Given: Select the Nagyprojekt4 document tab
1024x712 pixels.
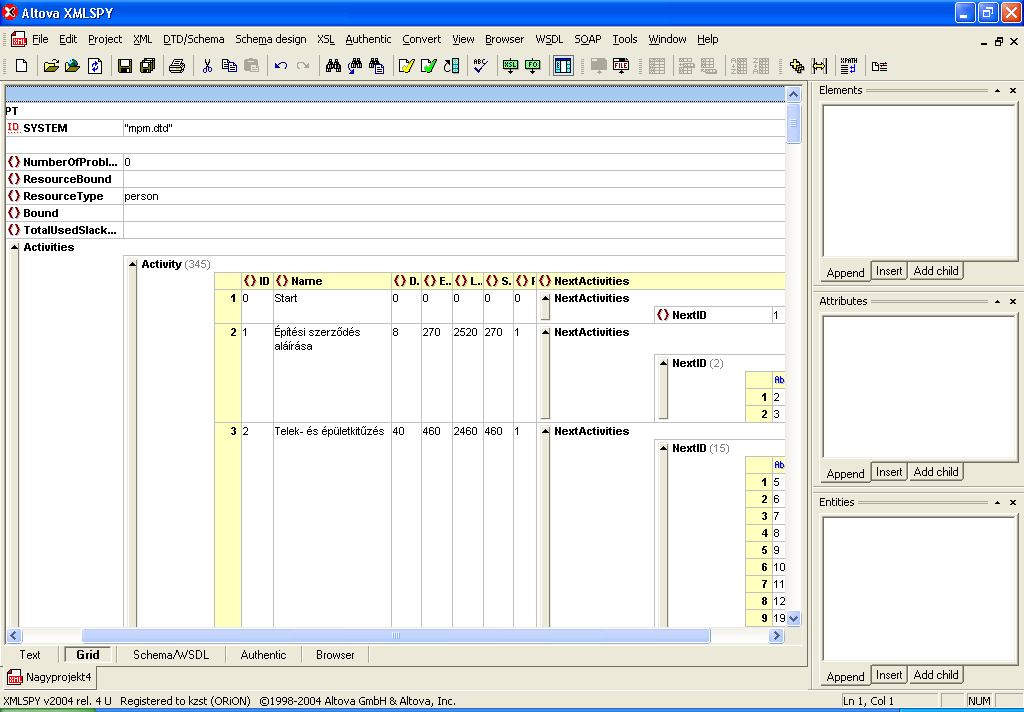Looking at the screenshot, I should pyautogui.click(x=50, y=677).
